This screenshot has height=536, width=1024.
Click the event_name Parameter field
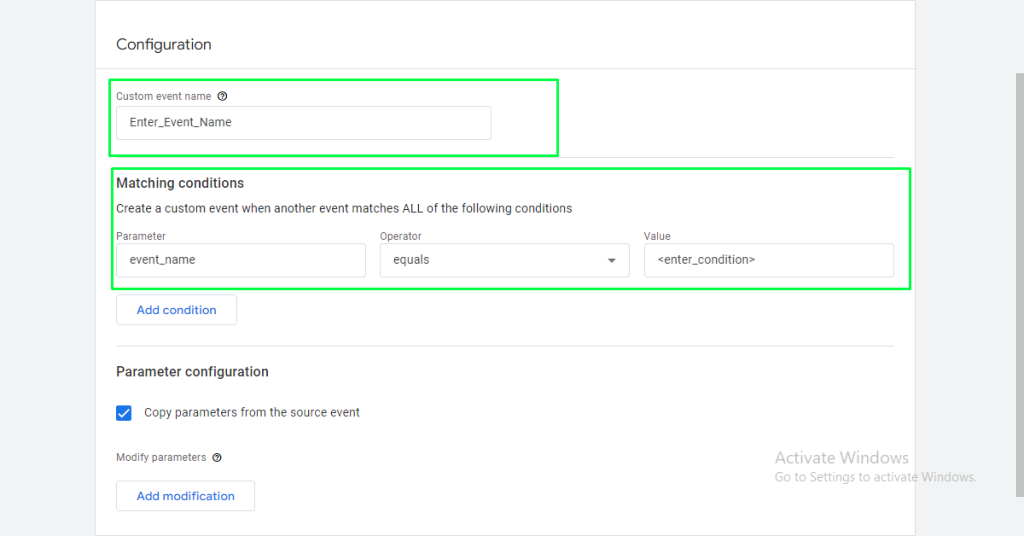240,260
